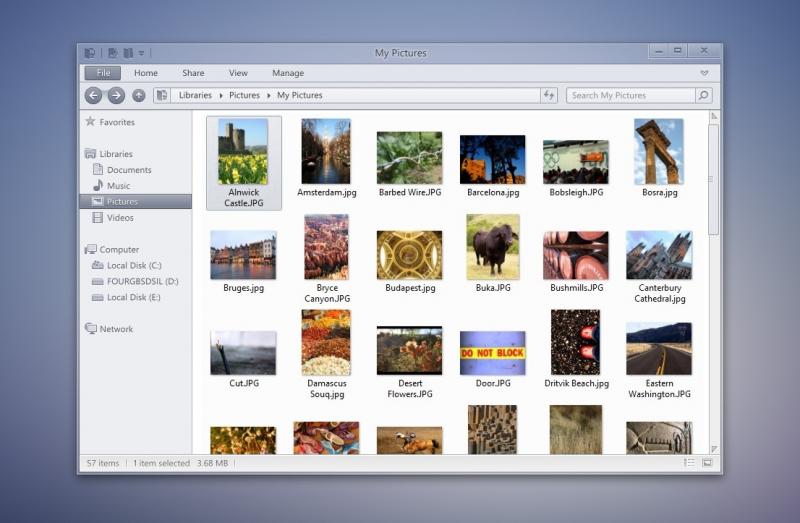Switch to details view in status bar
800x523 pixels.
point(689,463)
